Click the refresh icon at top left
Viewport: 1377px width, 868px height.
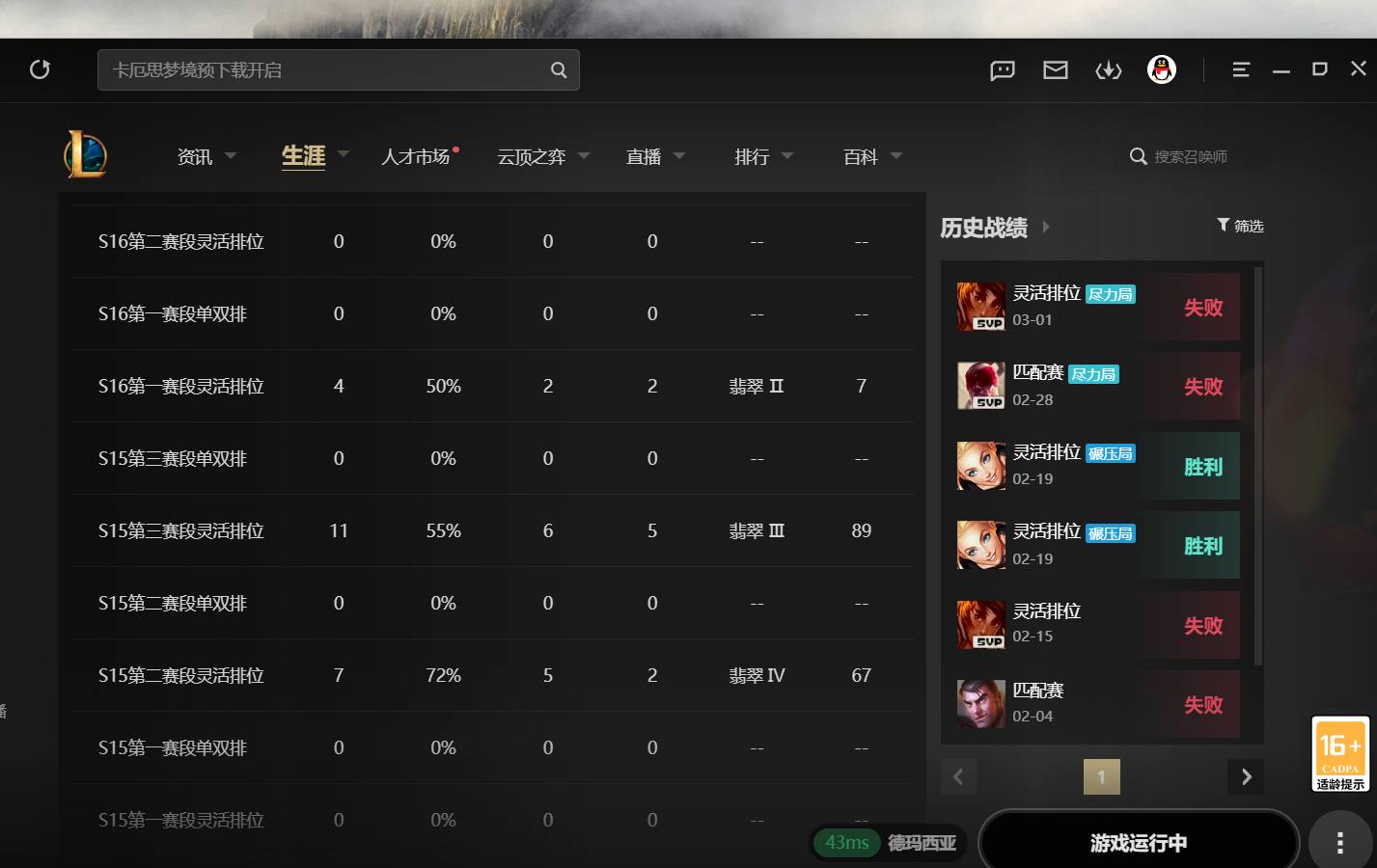point(40,69)
